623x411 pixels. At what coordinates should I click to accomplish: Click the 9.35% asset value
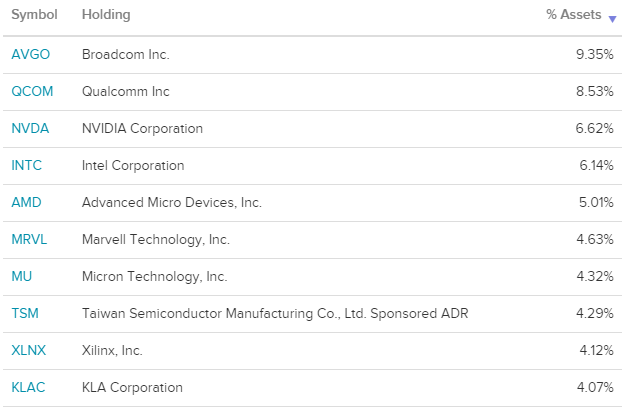point(595,54)
